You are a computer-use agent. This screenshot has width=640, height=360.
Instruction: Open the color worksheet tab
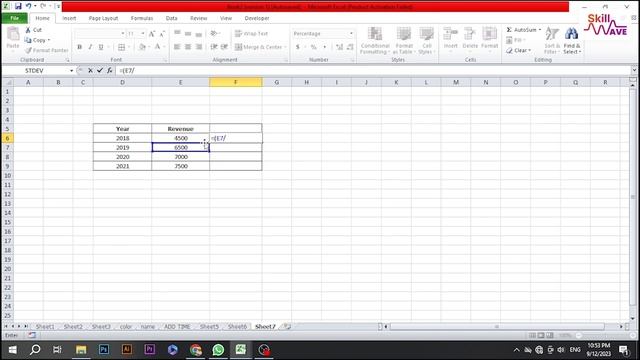coord(126,327)
